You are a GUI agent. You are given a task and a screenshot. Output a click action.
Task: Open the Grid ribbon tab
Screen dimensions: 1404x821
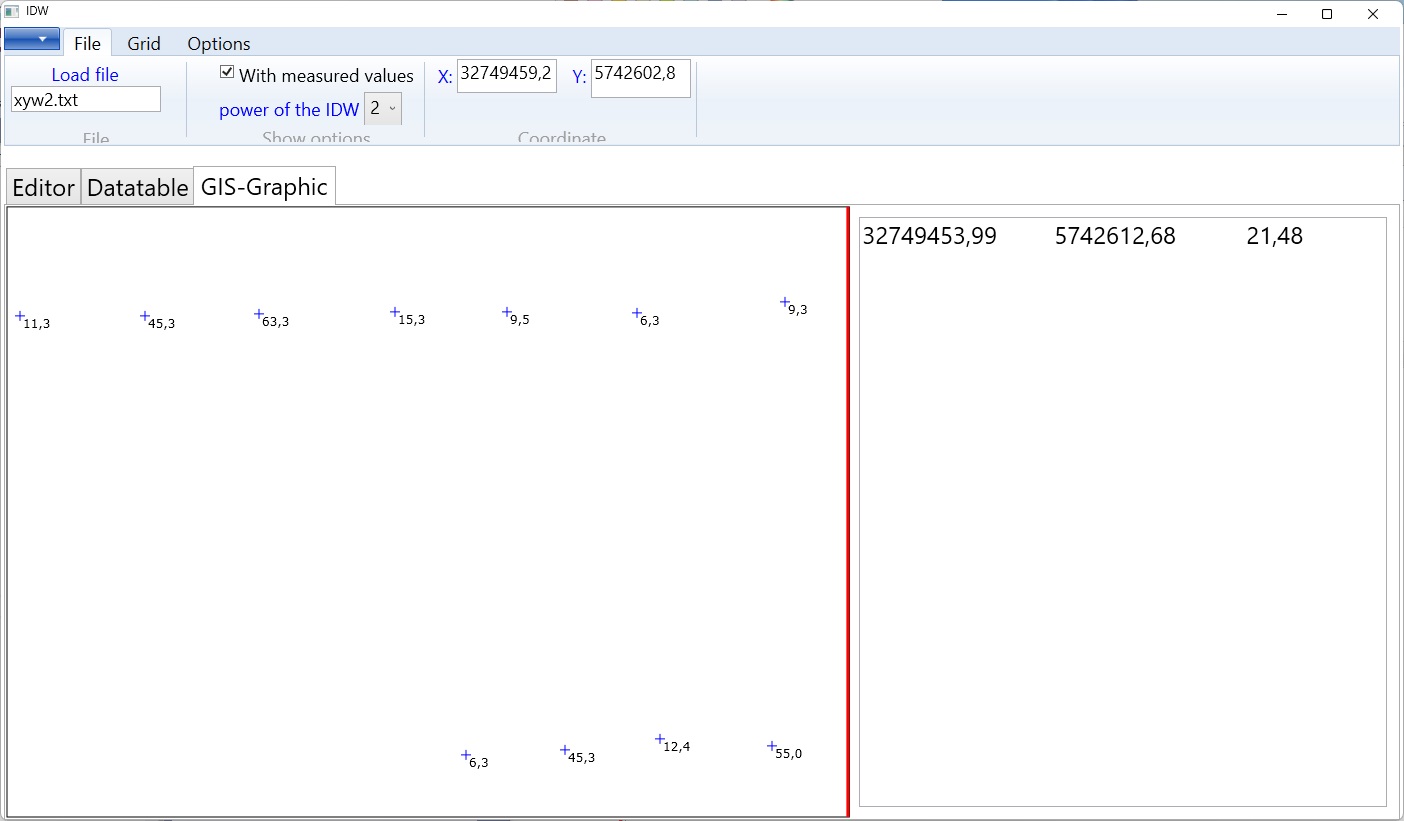point(144,43)
